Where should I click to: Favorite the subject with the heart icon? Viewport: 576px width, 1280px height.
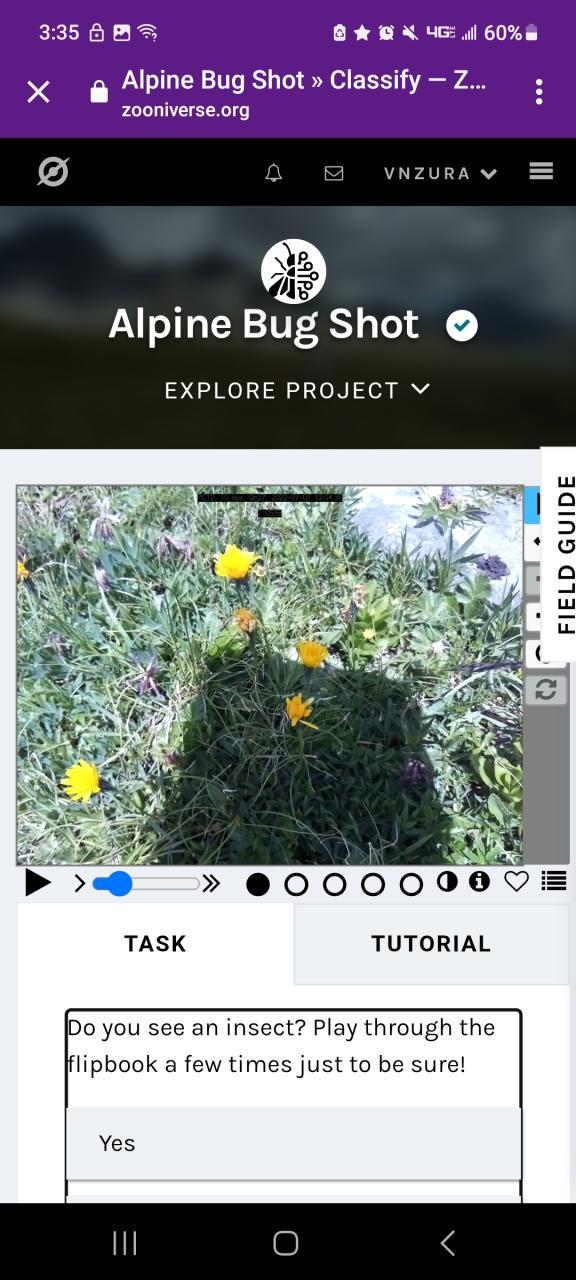pyautogui.click(x=516, y=882)
